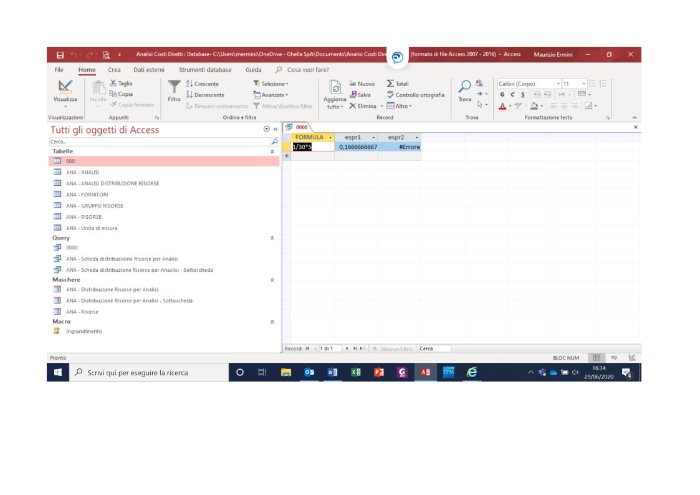This screenshot has width=700, height=495.
Task: Toggle bold text formatting
Action: click(502, 94)
